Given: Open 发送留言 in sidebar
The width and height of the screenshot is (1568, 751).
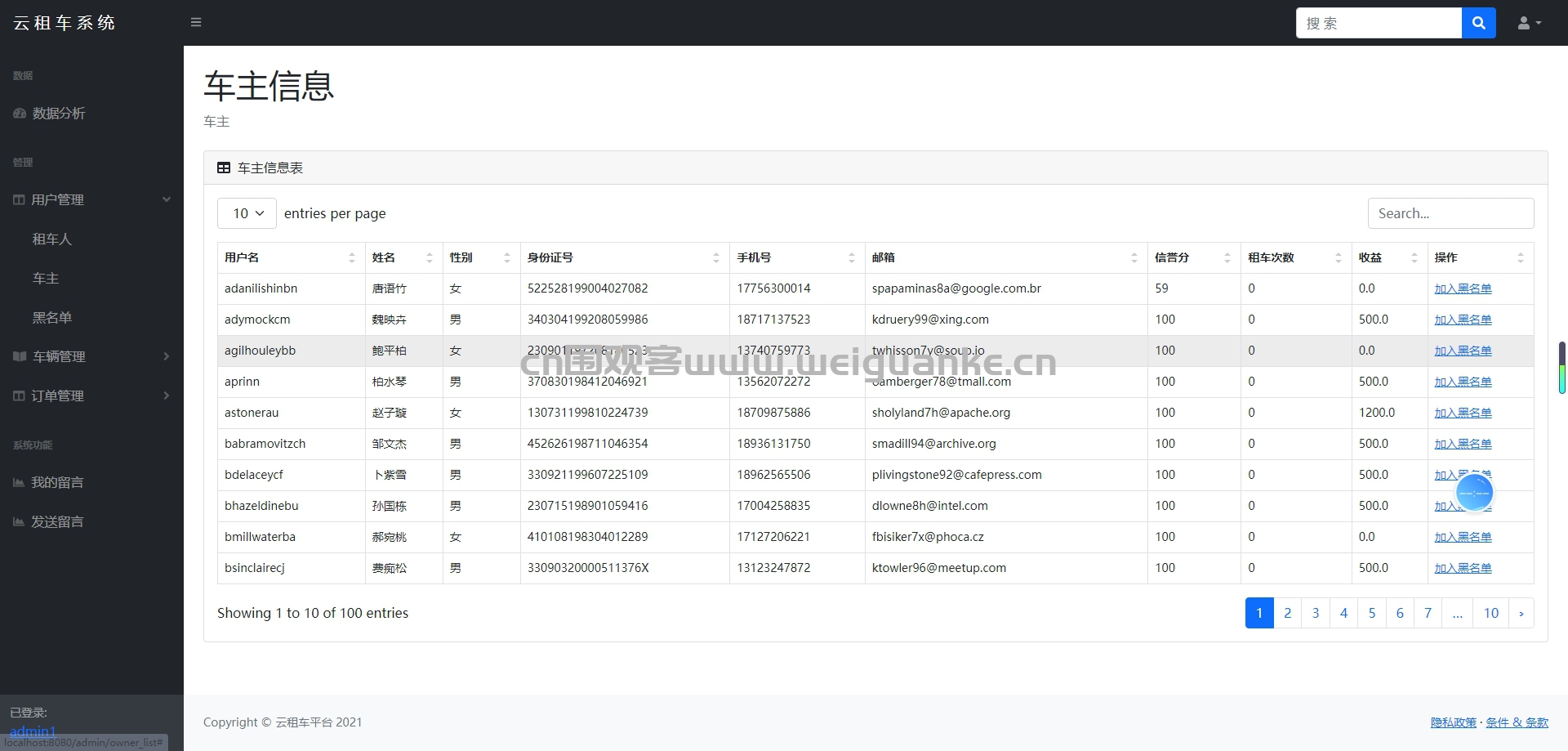Looking at the screenshot, I should pos(57,521).
